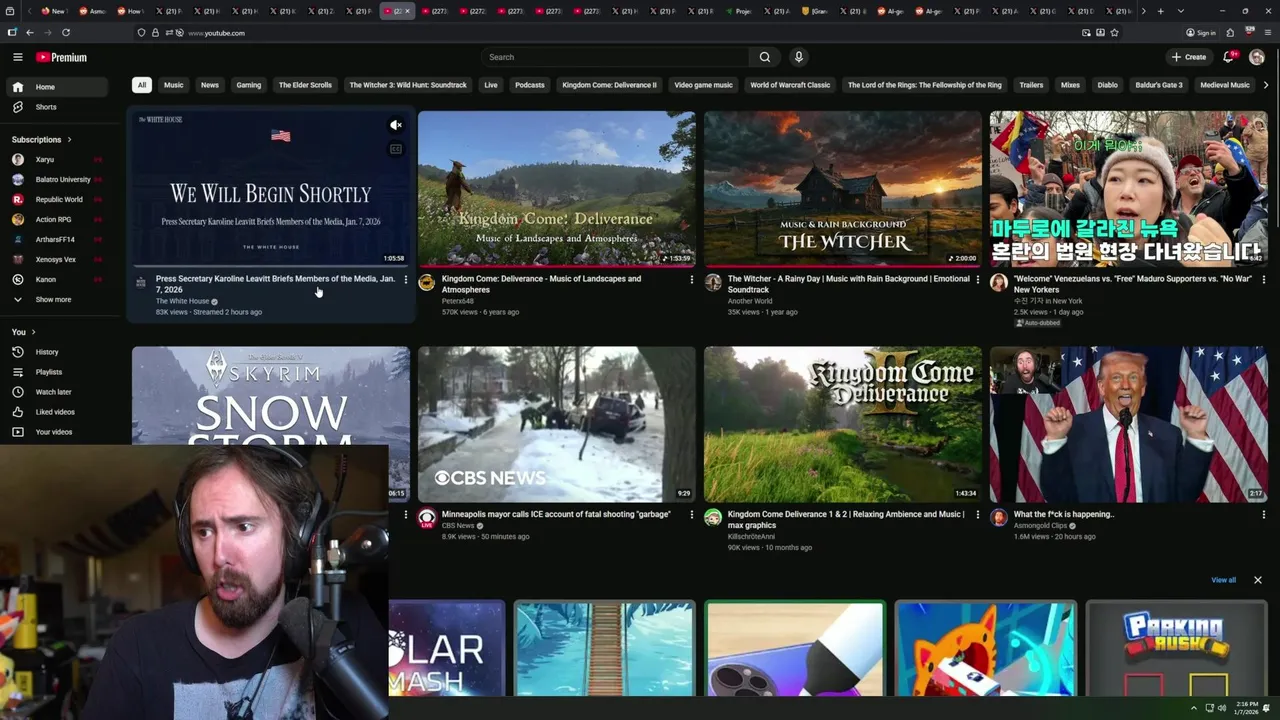This screenshot has height=720, width=1280.
Task: Open the notifications bell
Action: coord(1229,57)
